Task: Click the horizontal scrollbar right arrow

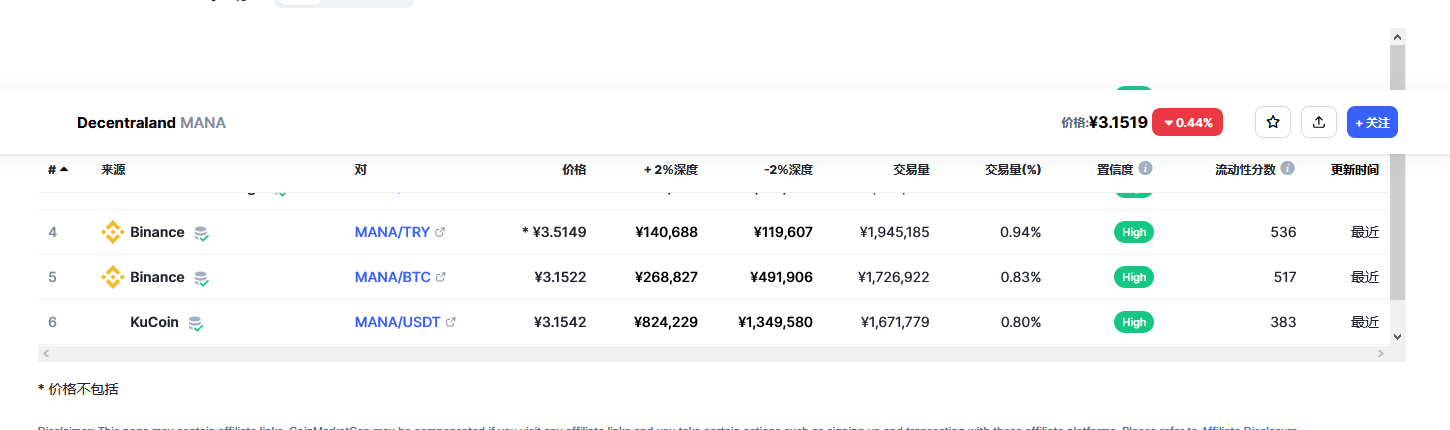Action: click(1380, 354)
